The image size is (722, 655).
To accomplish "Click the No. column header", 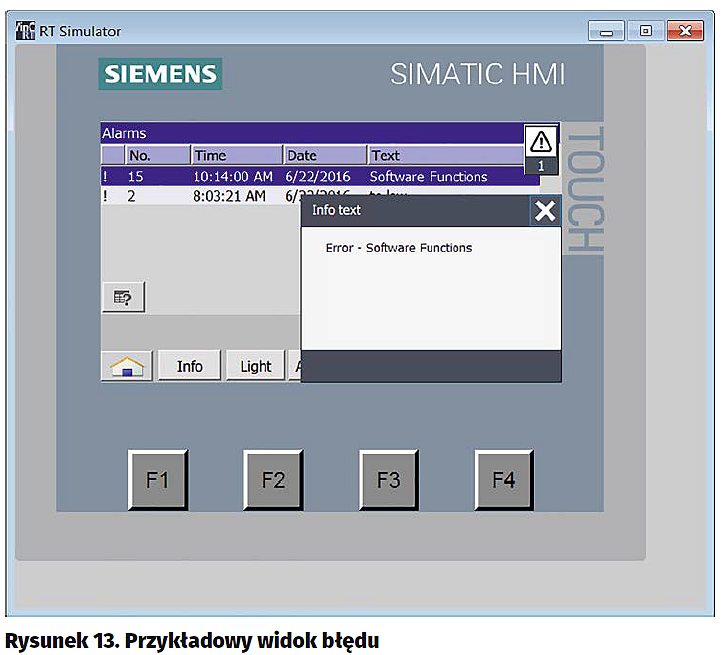I will point(157,155).
